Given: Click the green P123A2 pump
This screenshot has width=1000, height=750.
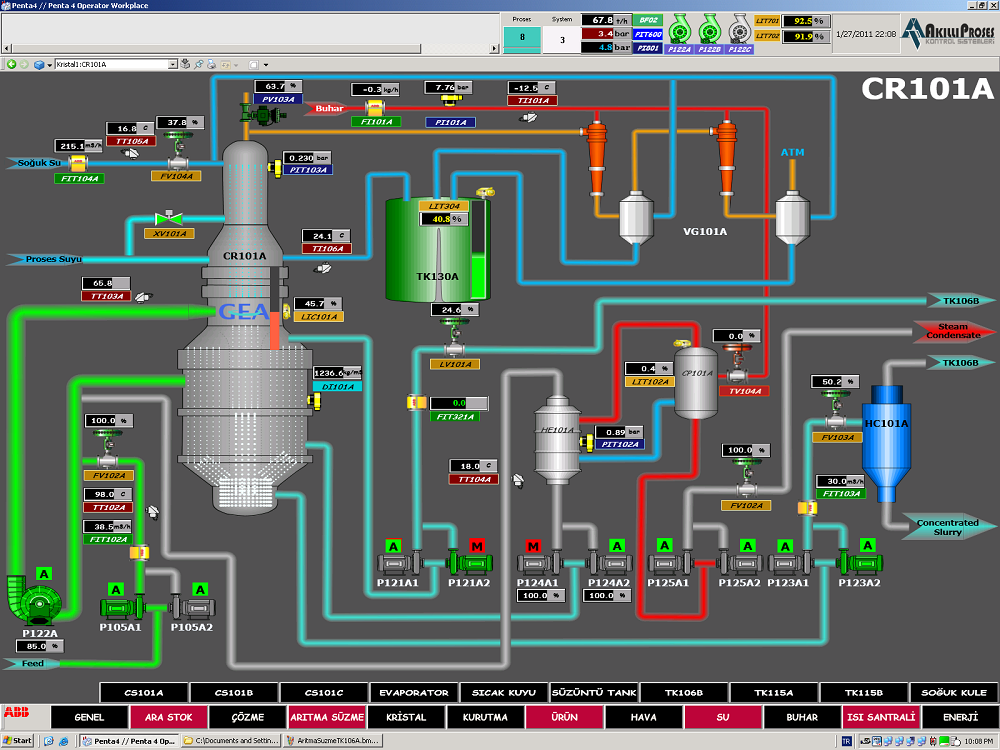Looking at the screenshot, I should point(857,564).
